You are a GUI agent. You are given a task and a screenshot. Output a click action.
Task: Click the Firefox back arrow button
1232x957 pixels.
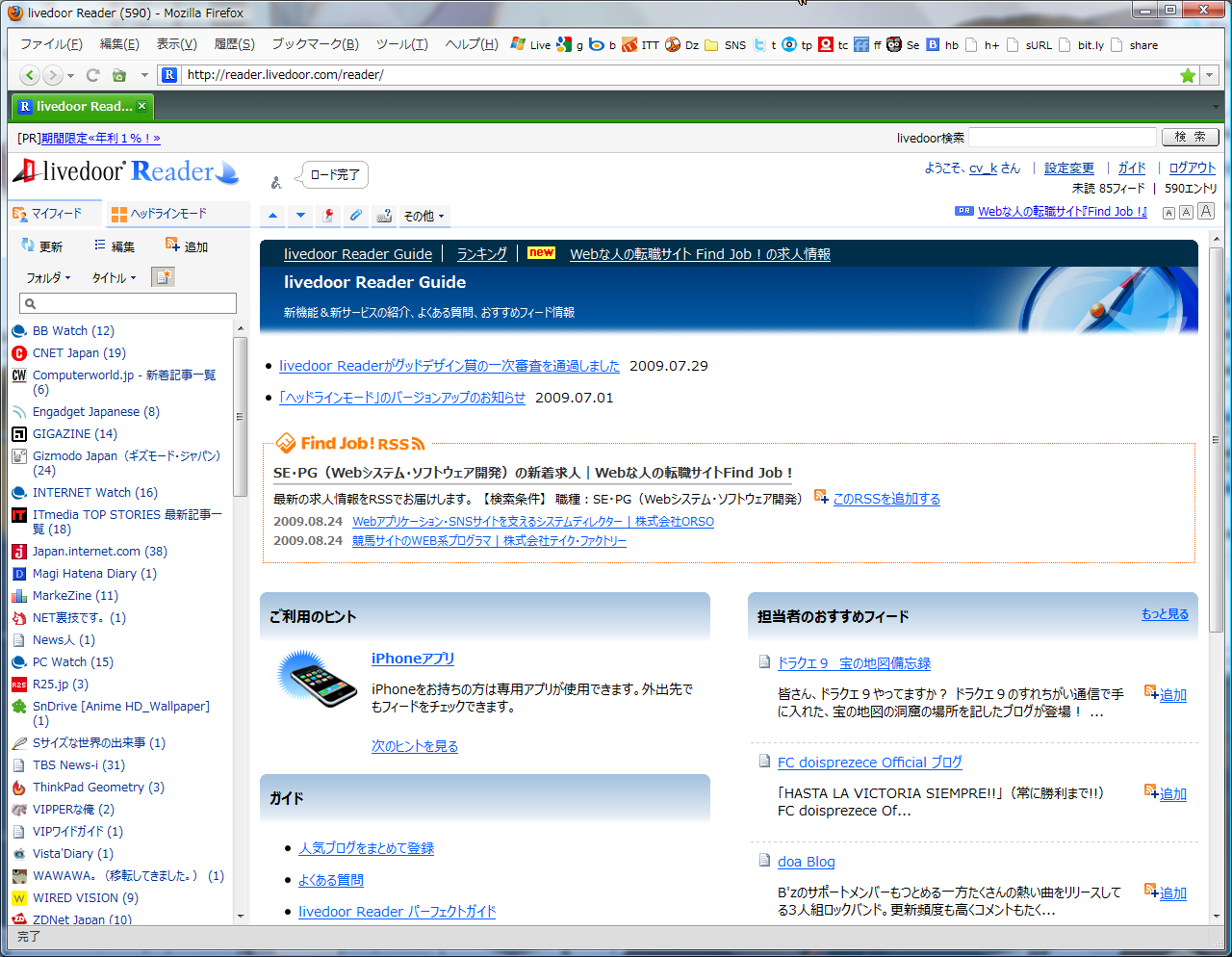[x=30, y=75]
